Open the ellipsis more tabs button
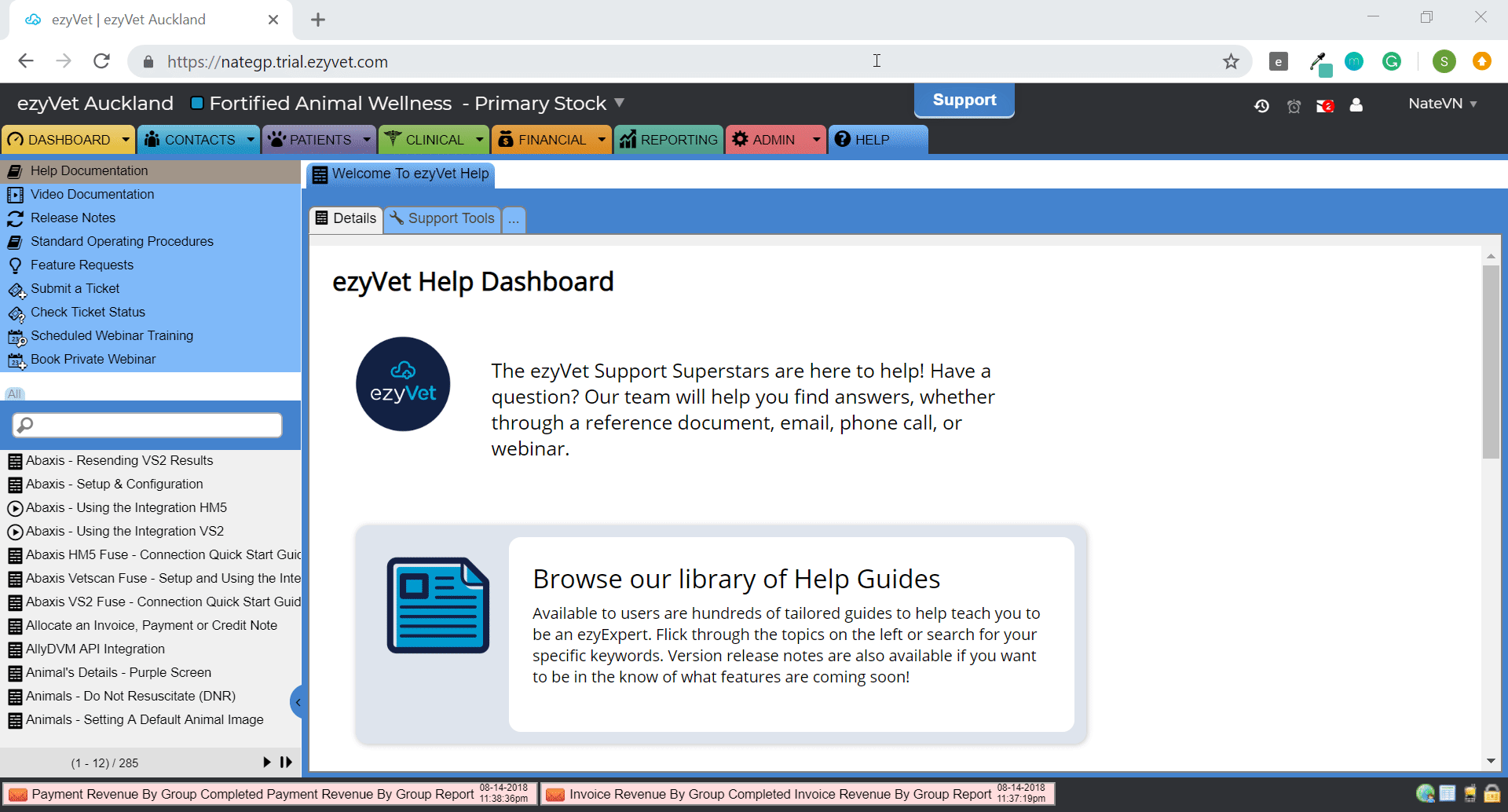Viewport: 1508px width, 812px height. (x=514, y=220)
